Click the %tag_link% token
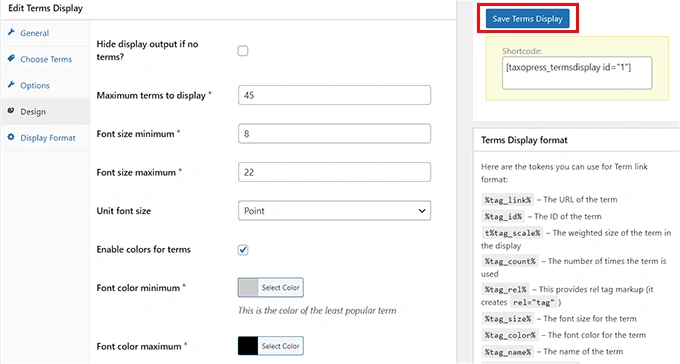This screenshot has width=680, height=364. click(x=508, y=200)
